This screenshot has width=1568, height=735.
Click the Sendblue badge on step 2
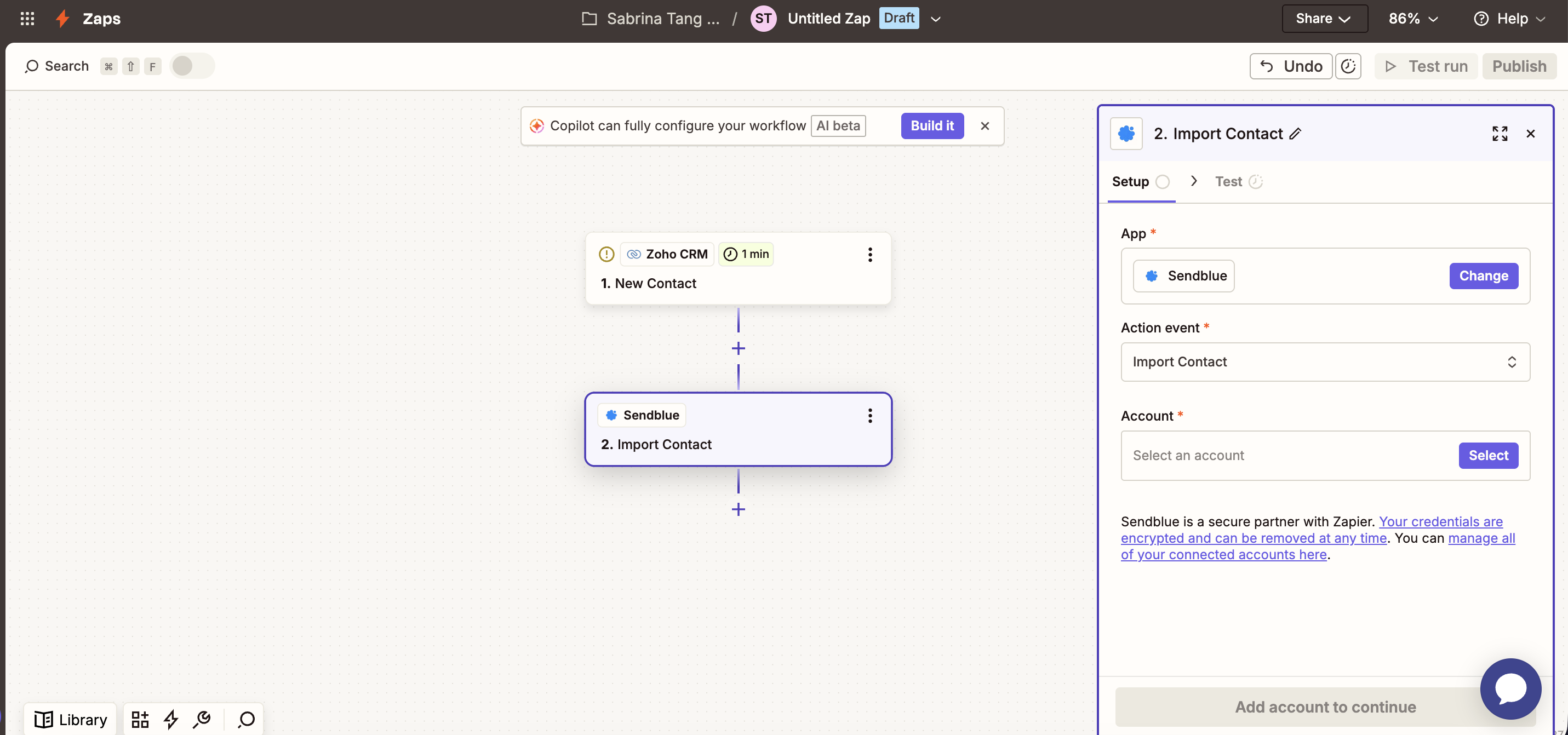tap(642, 415)
